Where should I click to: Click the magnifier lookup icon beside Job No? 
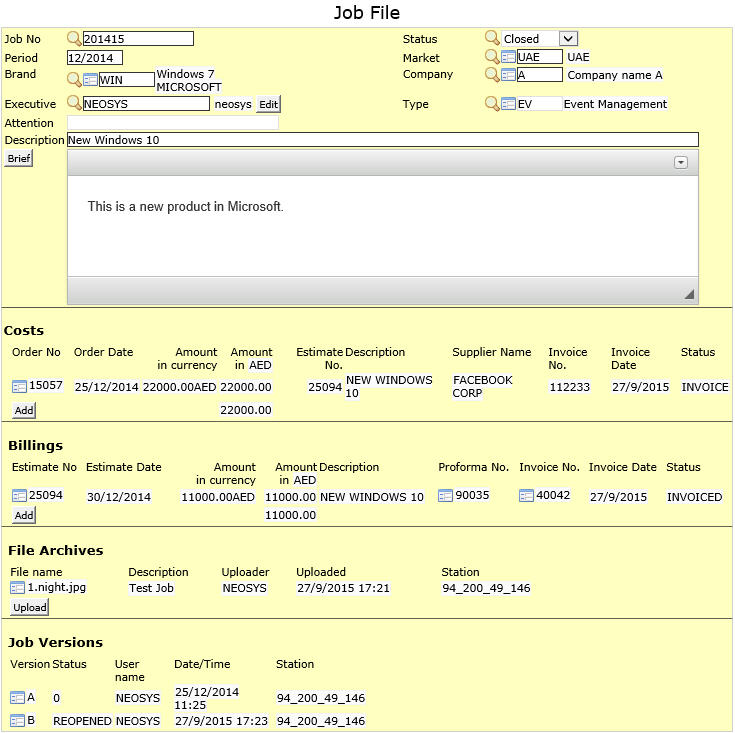point(74,38)
